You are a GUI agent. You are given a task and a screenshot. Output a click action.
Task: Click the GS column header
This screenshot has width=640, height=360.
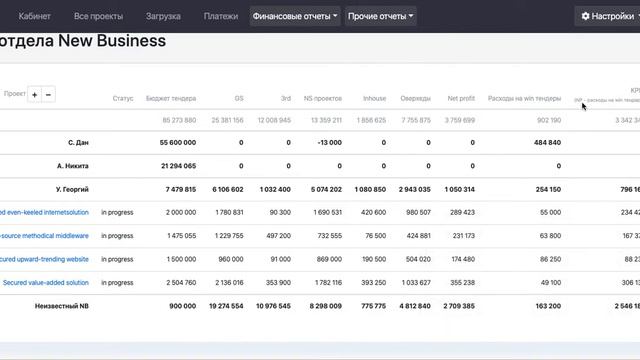click(x=239, y=98)
